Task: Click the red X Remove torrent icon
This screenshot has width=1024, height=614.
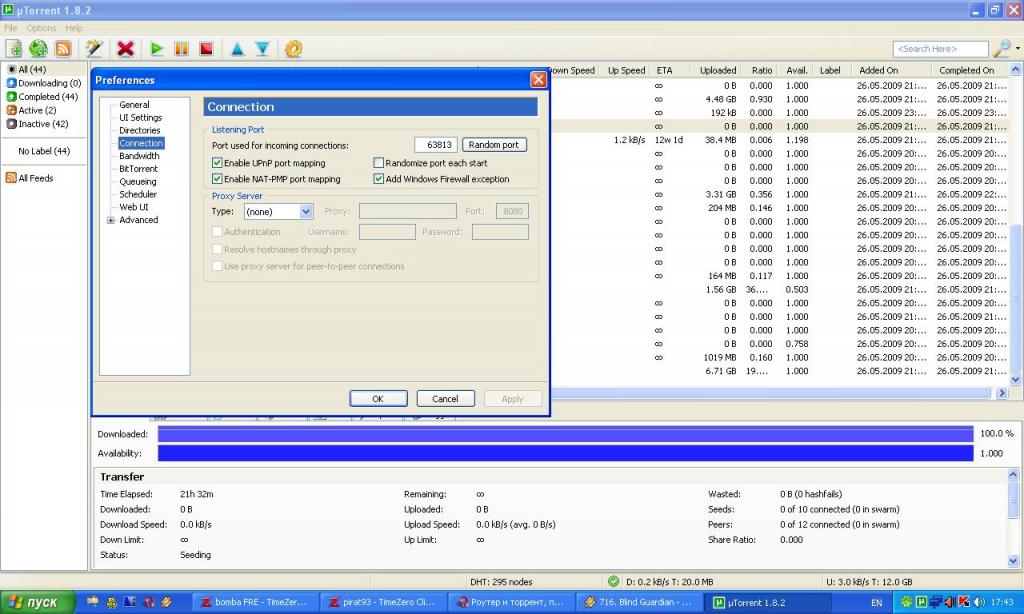Action: tap(125, 49)
